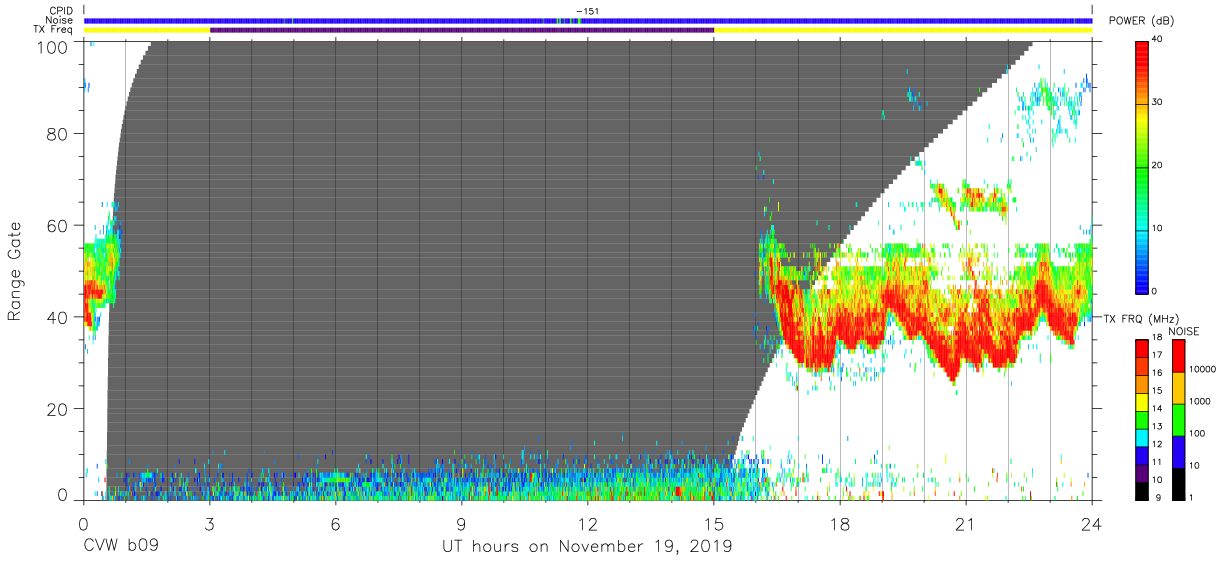Click the 'Range Gate' y-axis label
Screen dimensions: 1228x567
pos(15,272)
